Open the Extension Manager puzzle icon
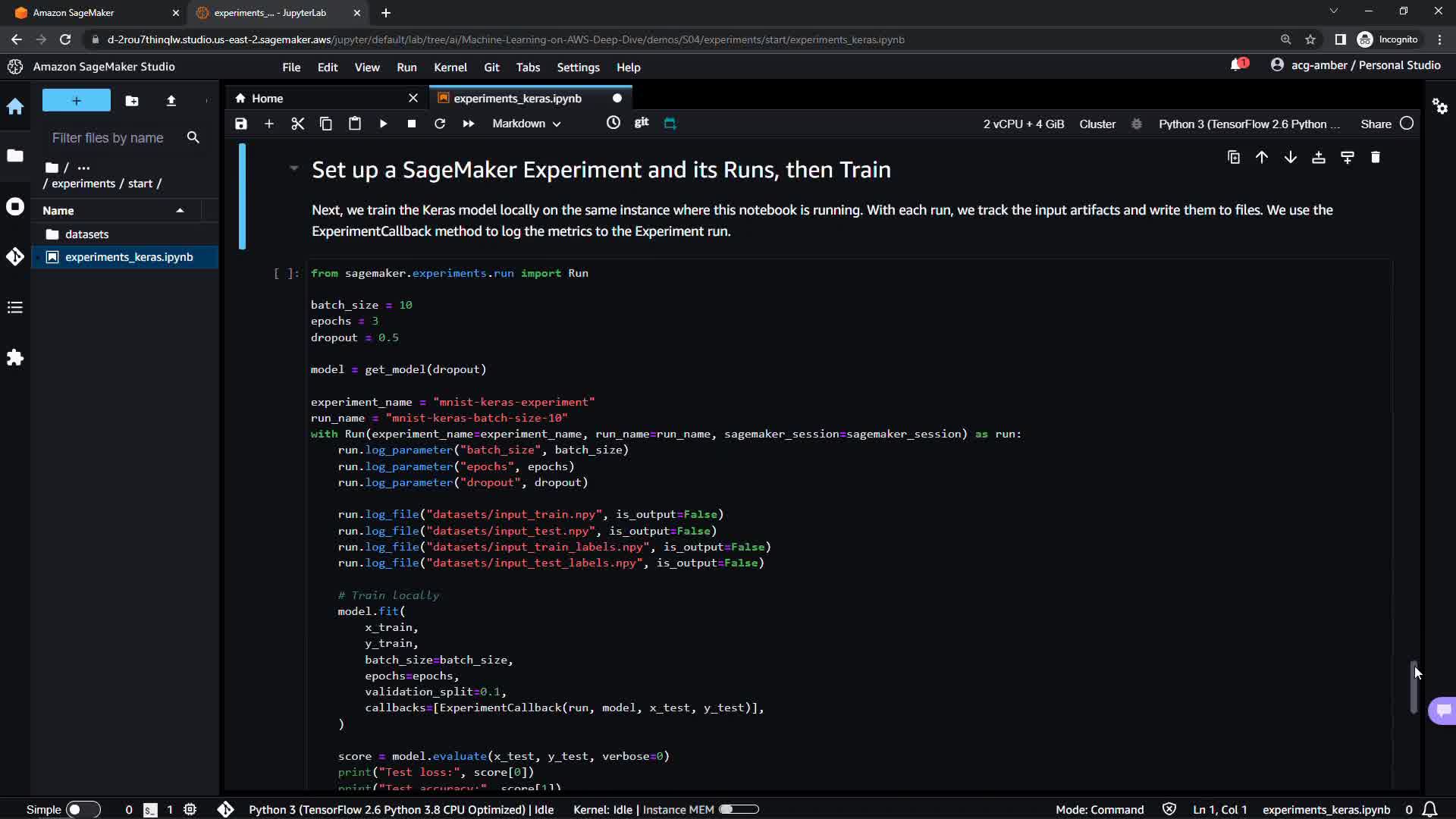 pos(15,358)
